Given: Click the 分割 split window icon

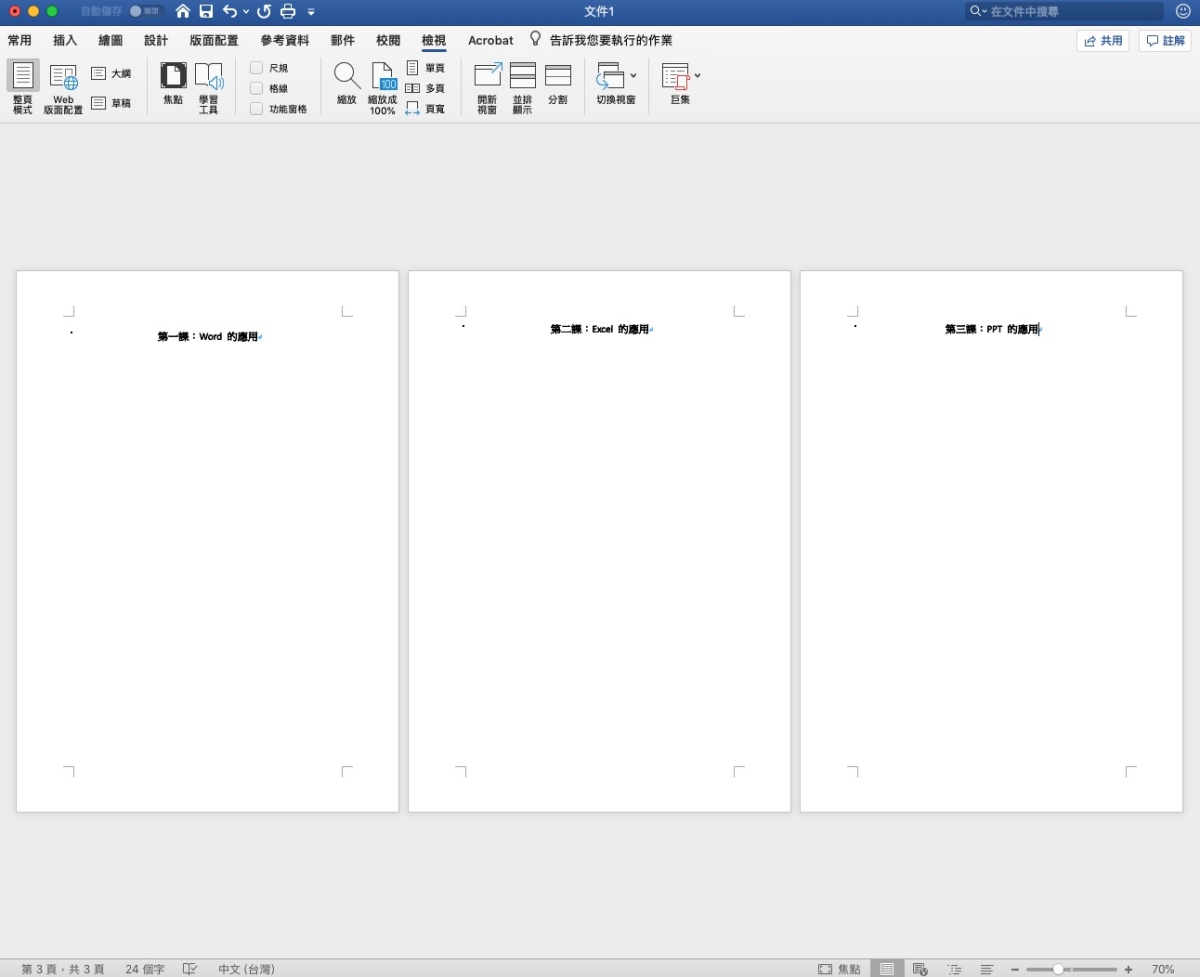Looking at the screenshot, I should (557, 77).
